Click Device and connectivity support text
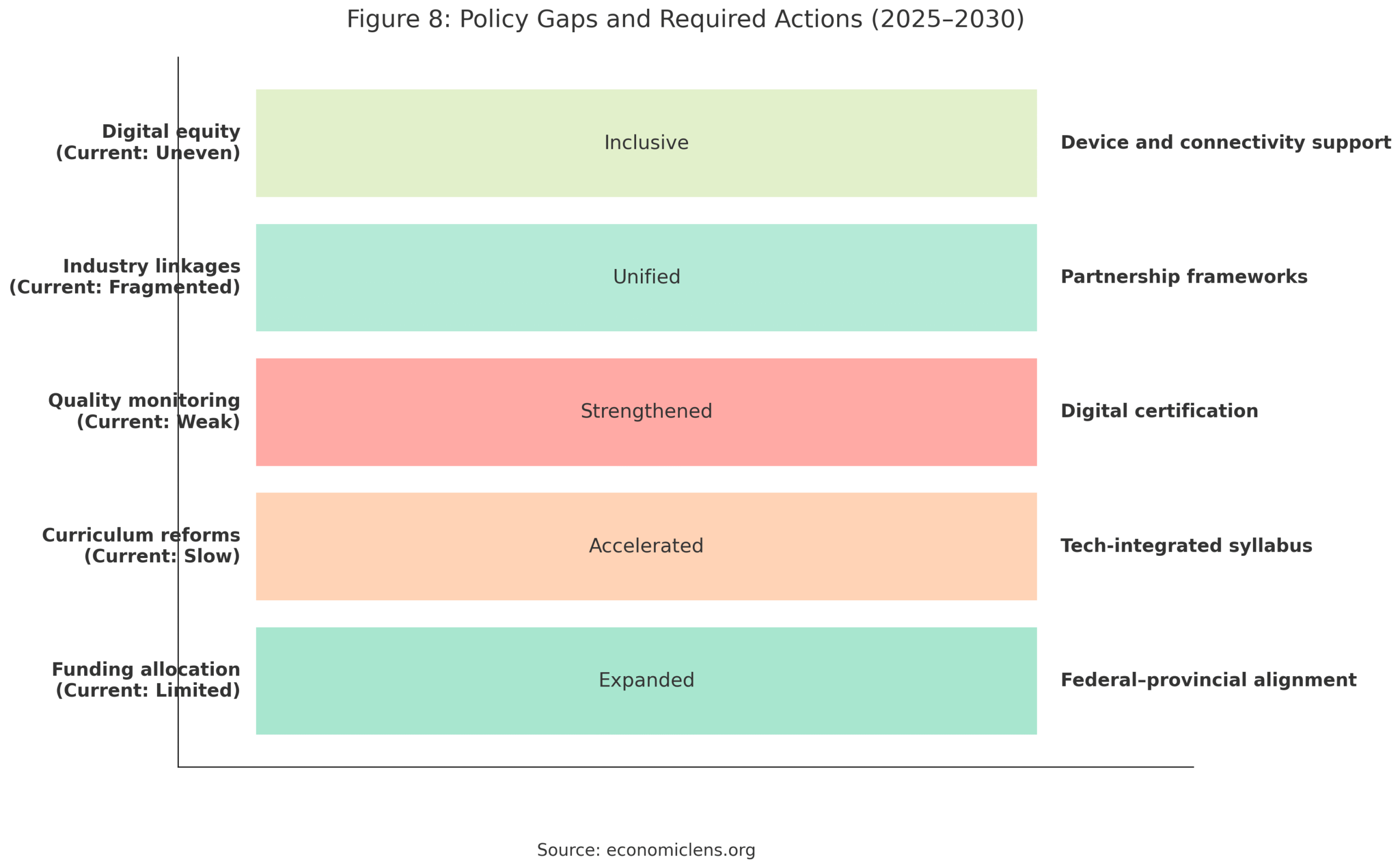The image size is (1400, 868). (x=1226, y=142)
